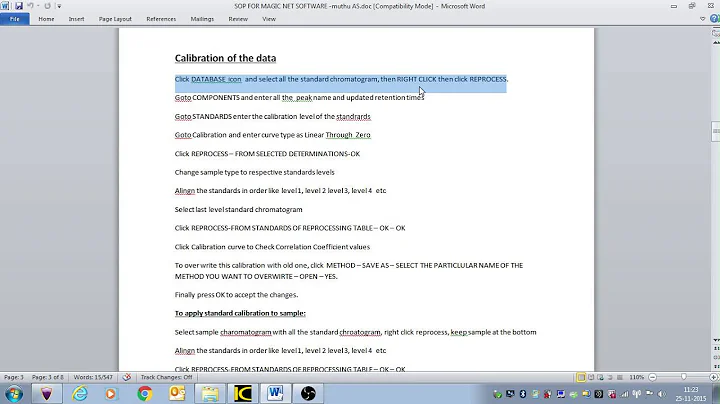
Task: Click the 'Calibration of the data' heading
Action: pyautogui.click(x=225, y=58)
